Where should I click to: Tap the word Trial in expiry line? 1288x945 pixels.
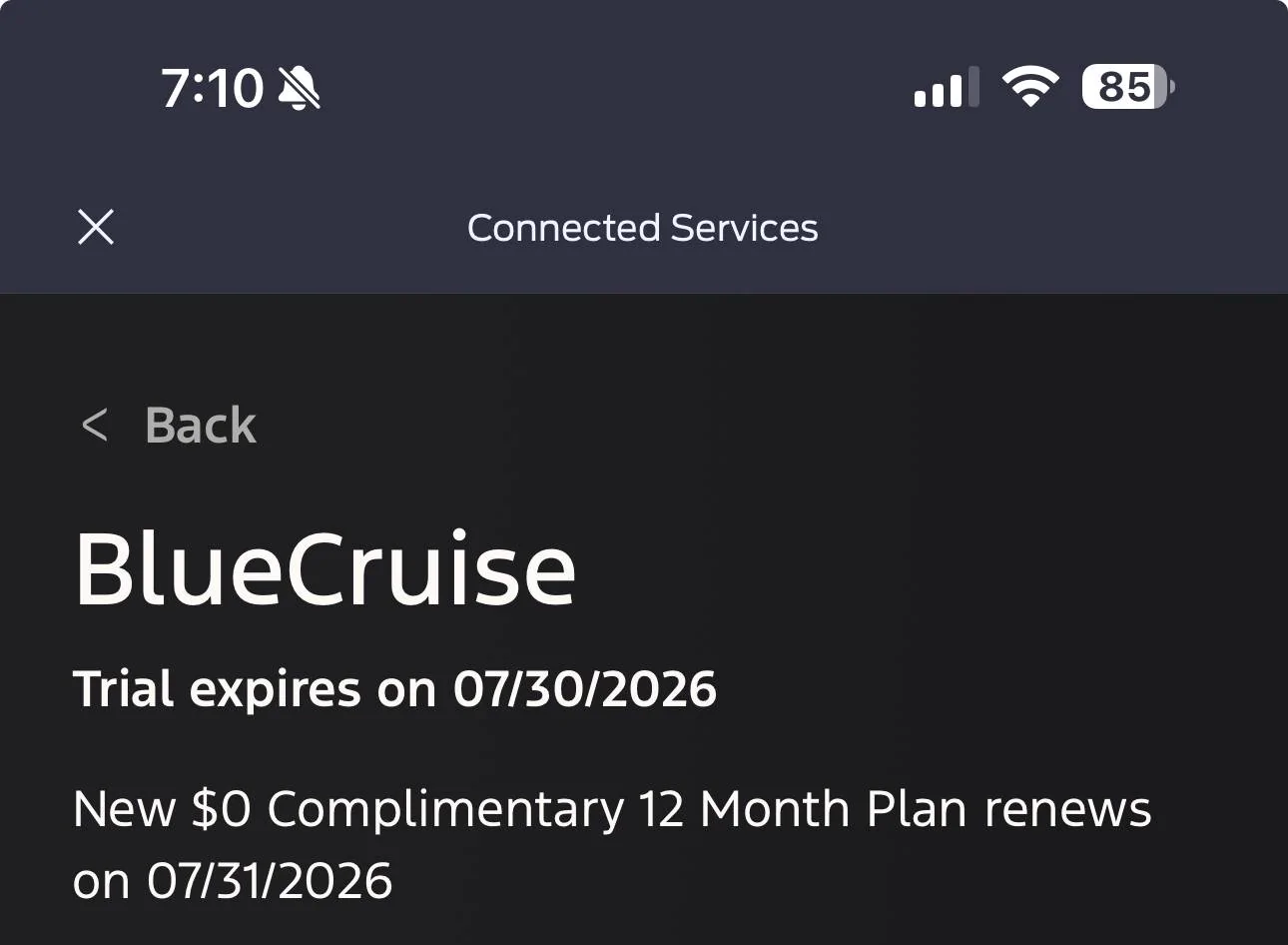point(124,689)
